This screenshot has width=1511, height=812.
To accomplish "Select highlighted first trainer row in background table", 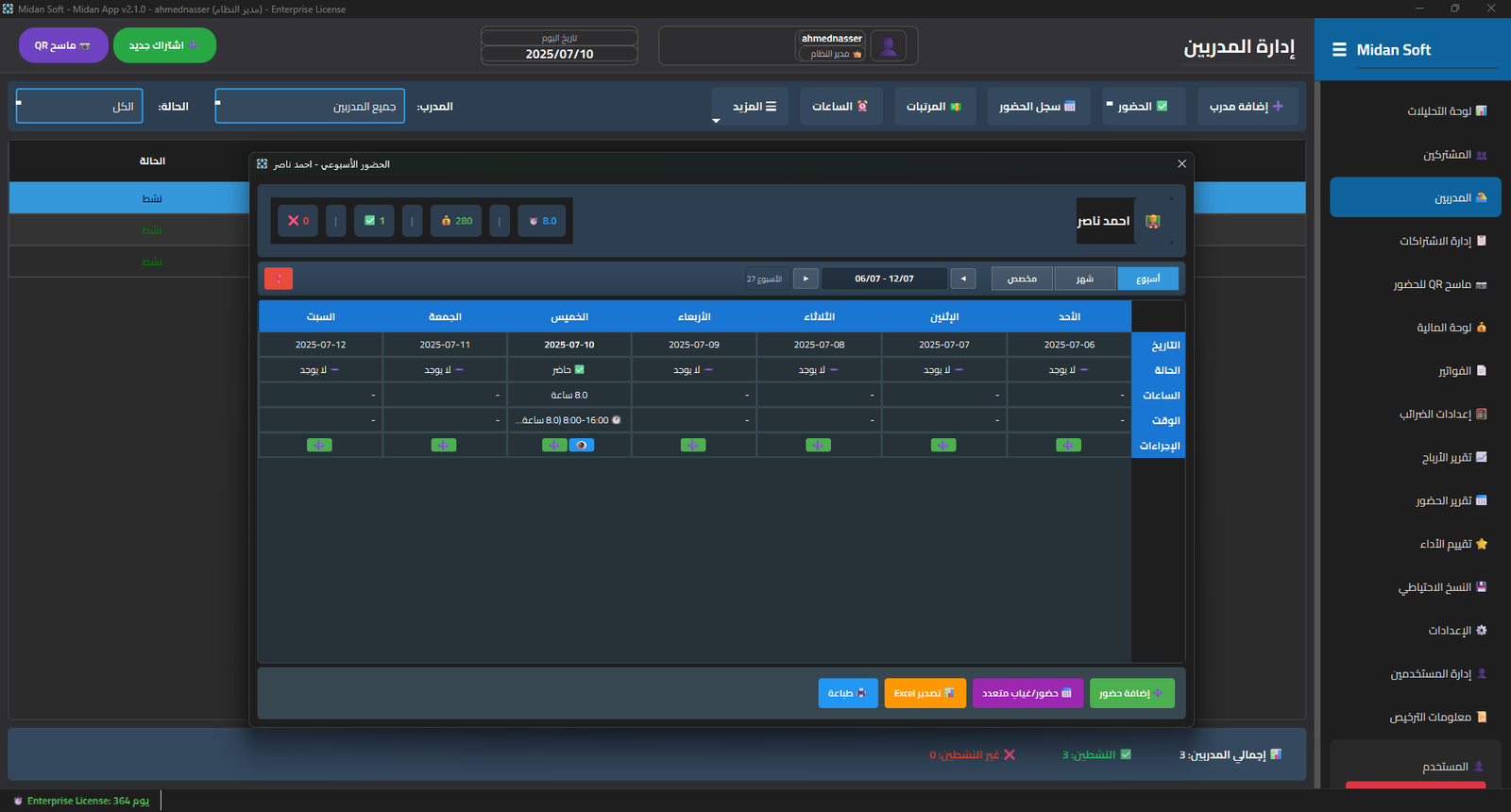I will (x=129, y=198).
